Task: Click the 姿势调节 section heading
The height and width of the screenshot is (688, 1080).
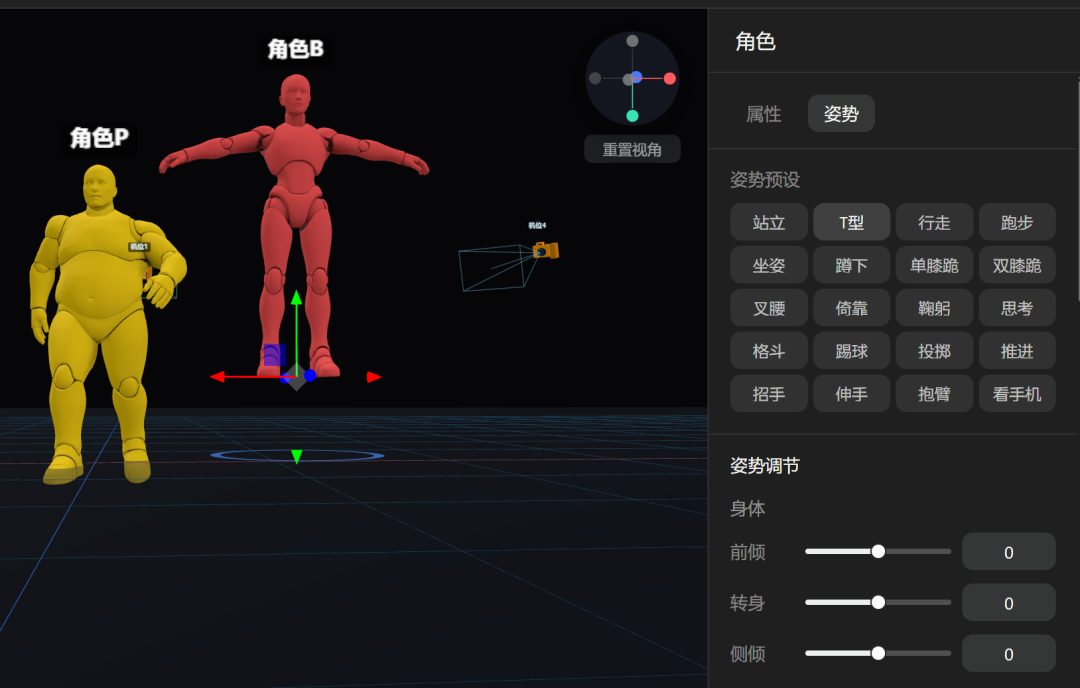Action: pyautogui.click(x=765, y=466)
